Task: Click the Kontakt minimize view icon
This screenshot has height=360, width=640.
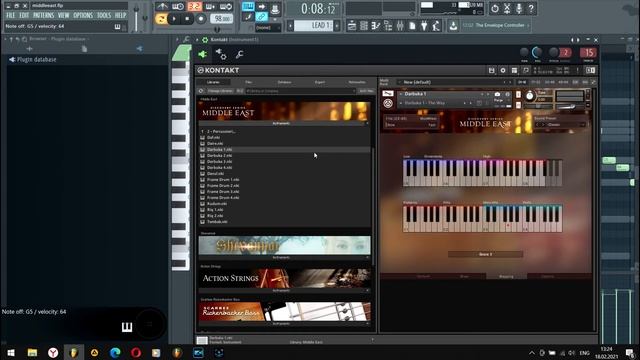Action: coord(526,71)
